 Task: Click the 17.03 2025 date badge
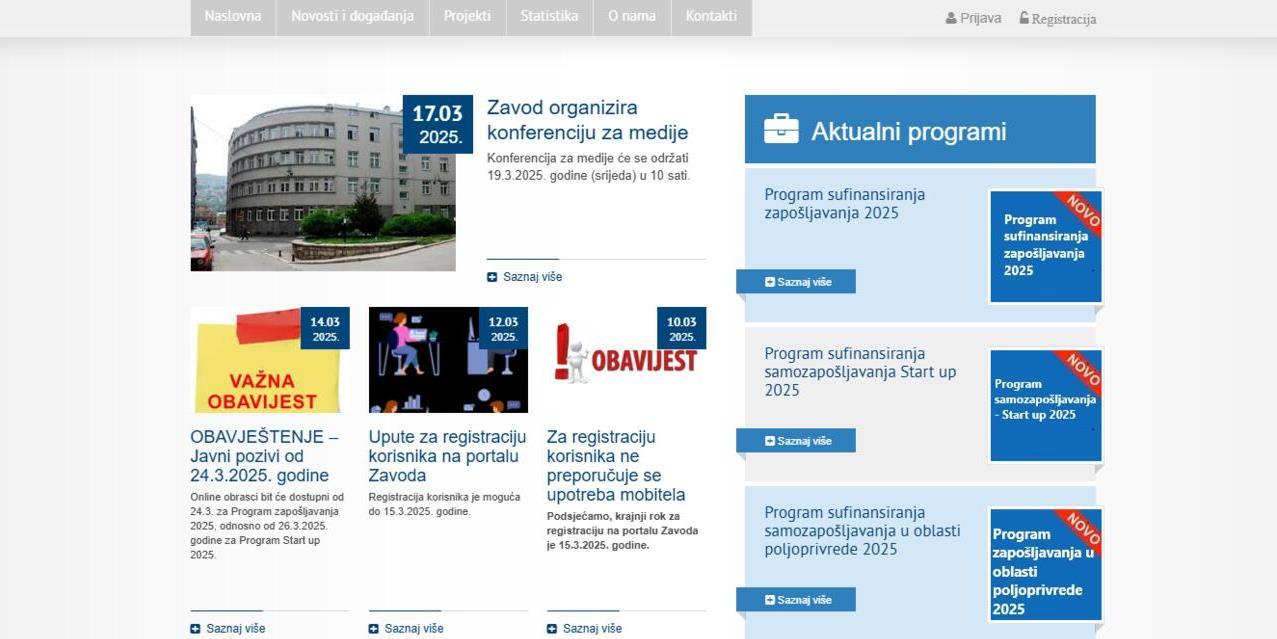click(x=438, y=124)
